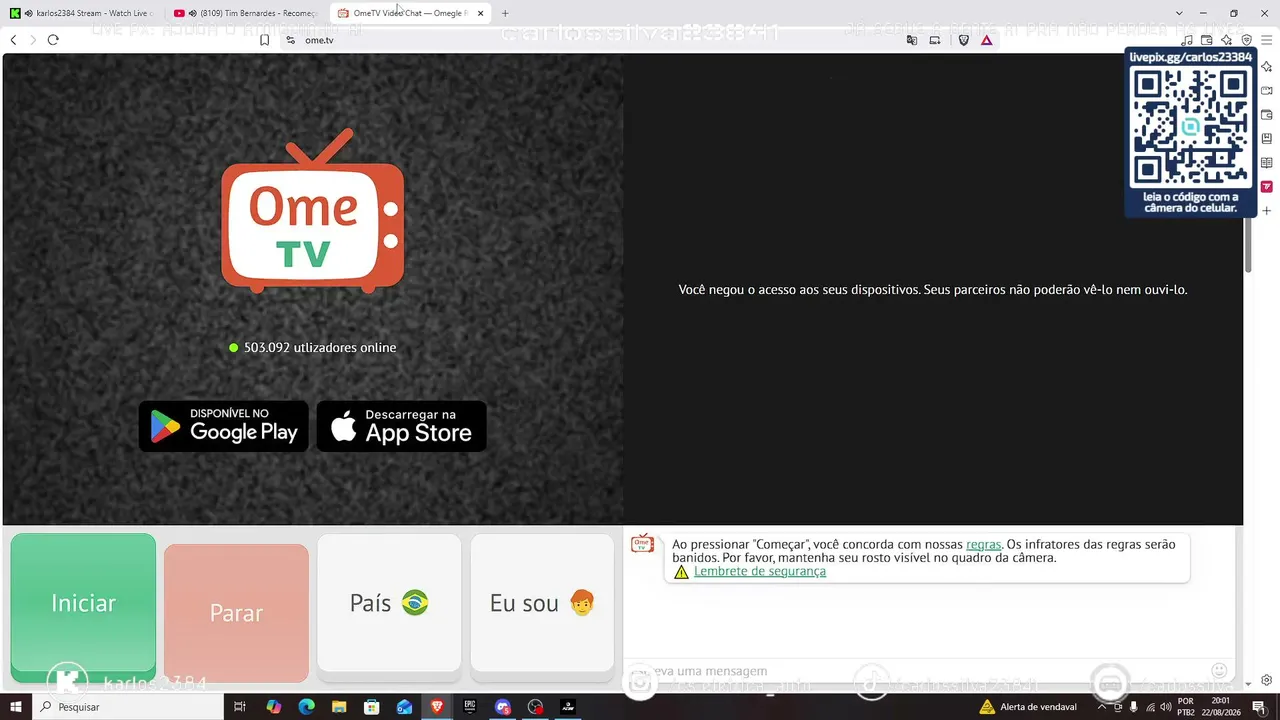Open Leo AI in the sidebar

[1267, 67]
